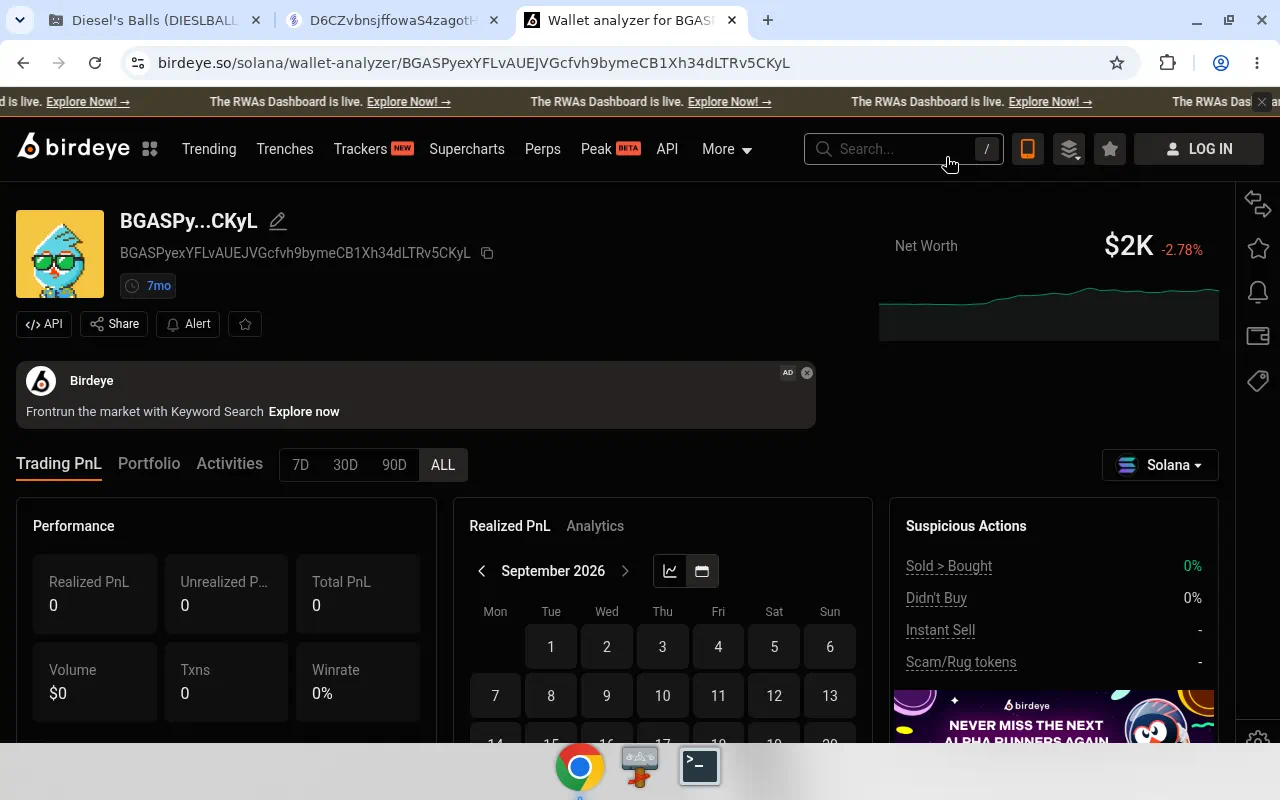Bookmark this page with the address bar star
1280x800 pixels.
coord(1117,63)
